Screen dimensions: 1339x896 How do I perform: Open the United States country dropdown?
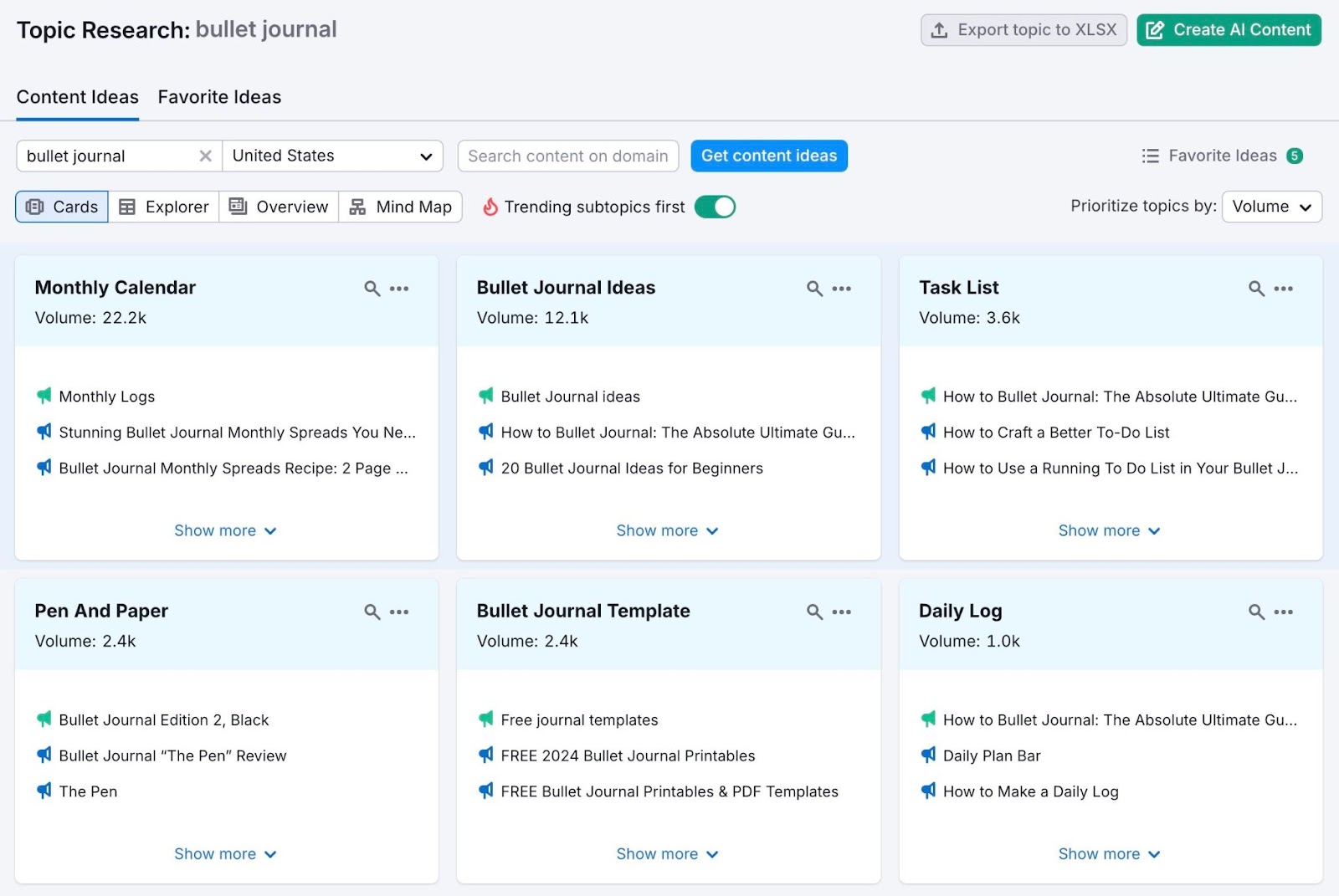pyautogui.click(x=332, y=156)
